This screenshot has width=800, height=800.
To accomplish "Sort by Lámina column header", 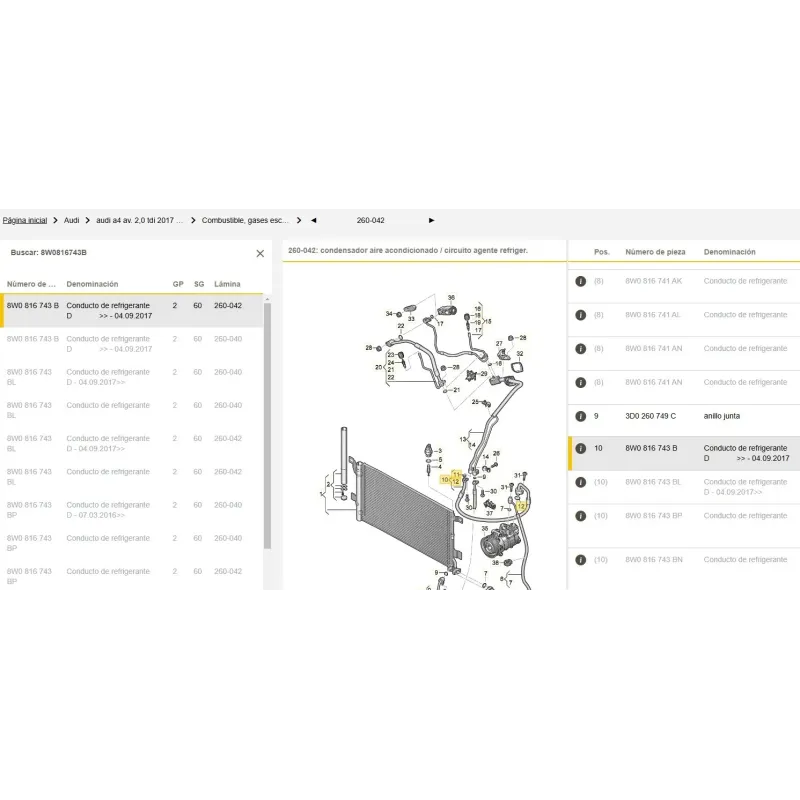I will tap(227, 284).
